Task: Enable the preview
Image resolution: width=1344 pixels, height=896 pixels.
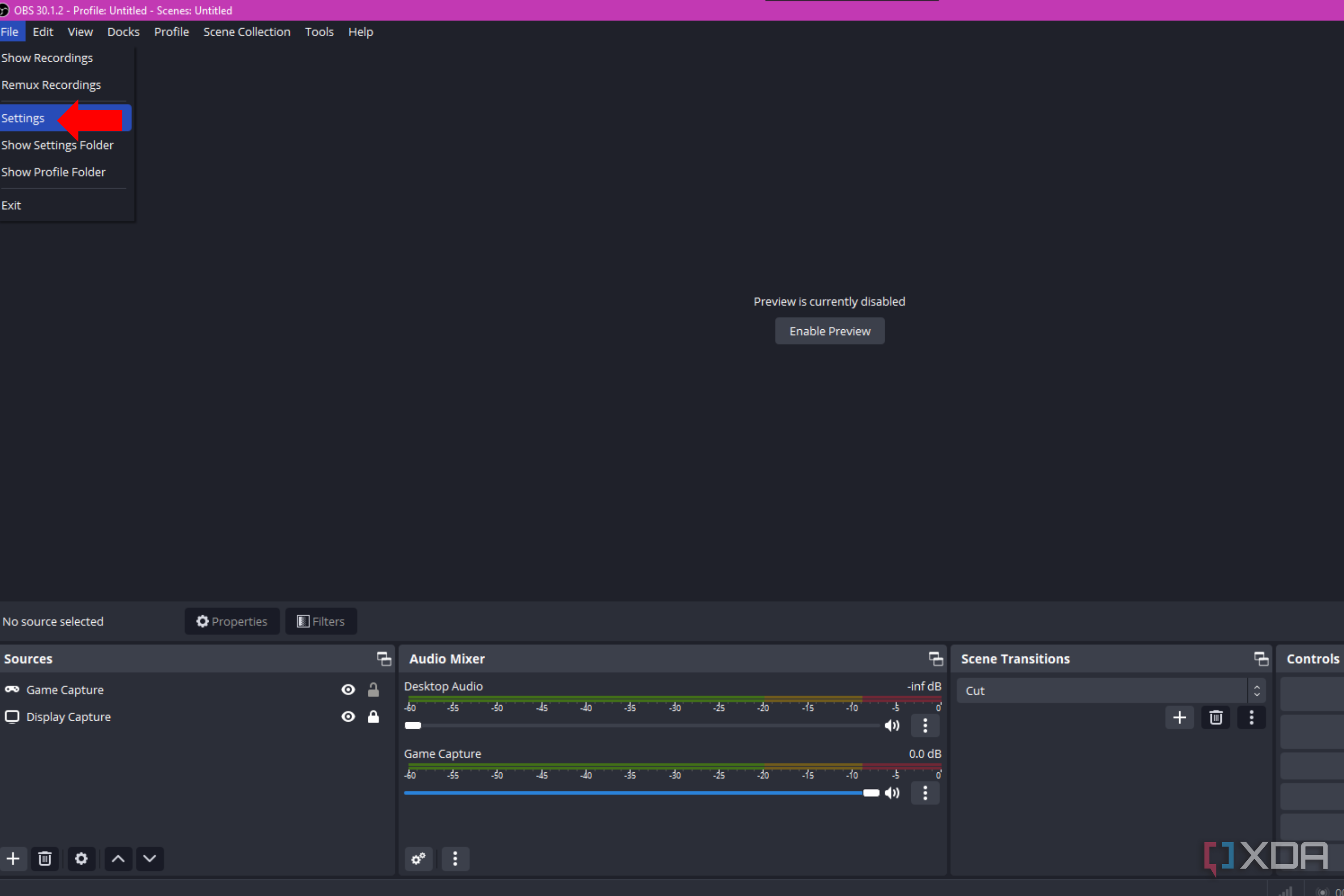Action: tap(829, 330)
